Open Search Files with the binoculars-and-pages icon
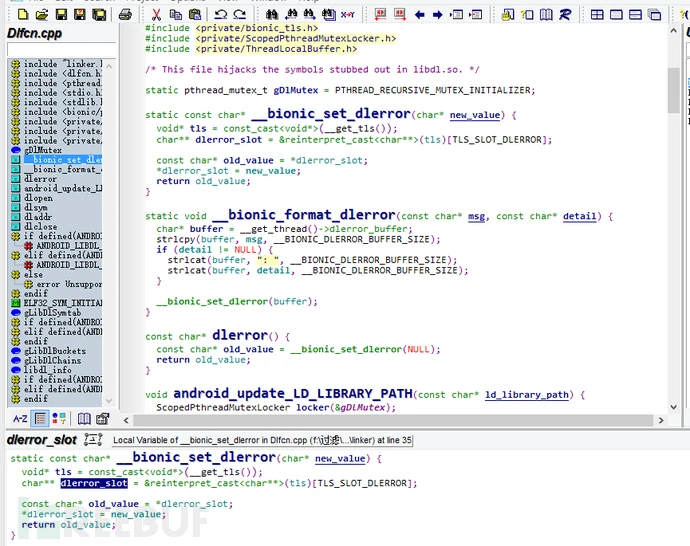 (329, 15)
